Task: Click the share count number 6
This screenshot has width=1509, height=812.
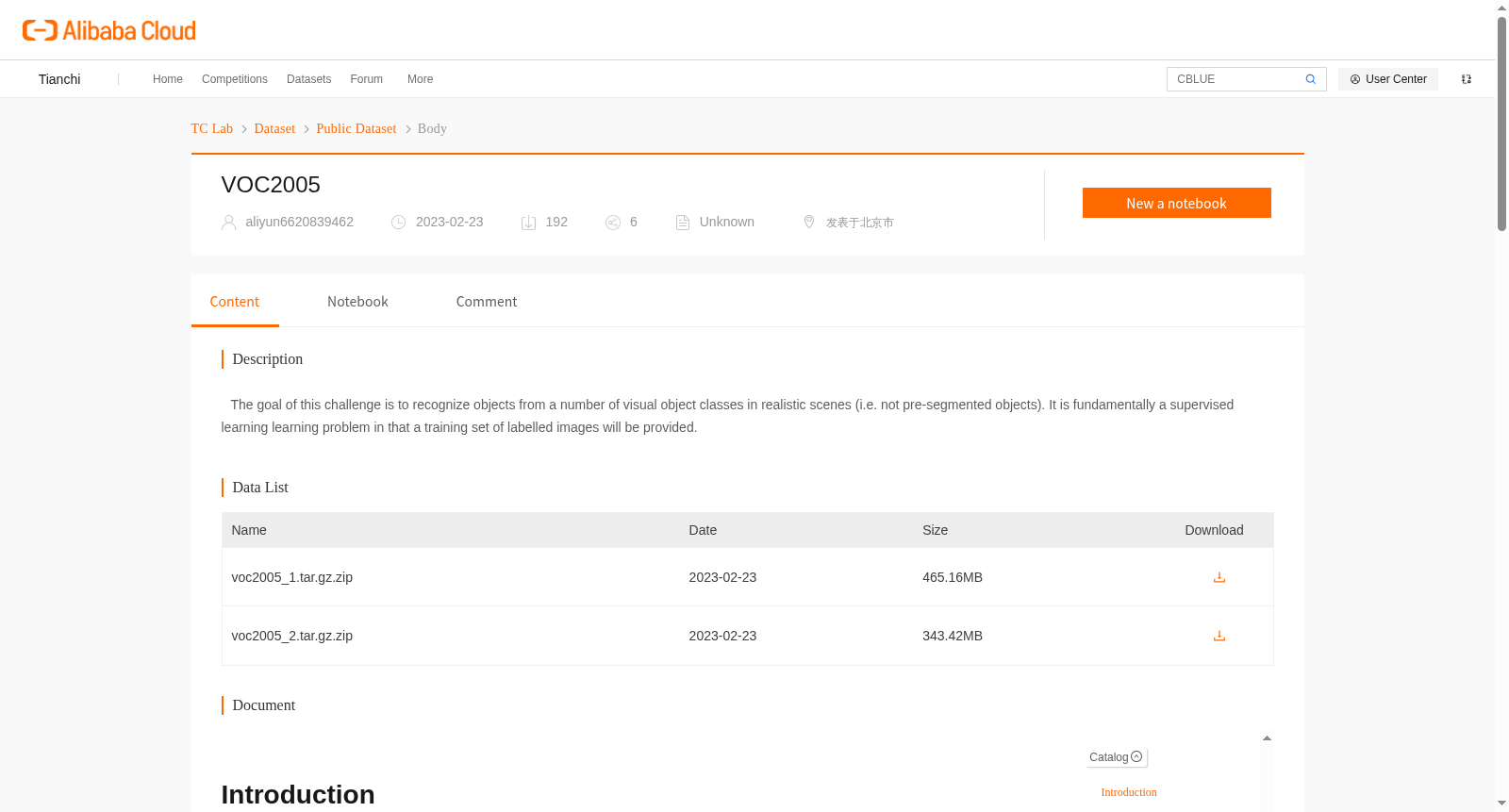Action: click(634, 222)
